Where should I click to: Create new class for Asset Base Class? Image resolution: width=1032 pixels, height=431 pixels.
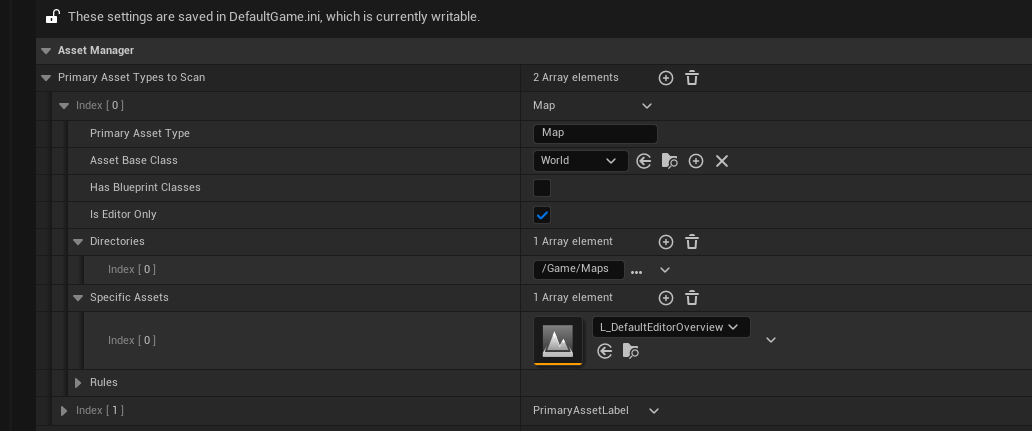(696, 161)
